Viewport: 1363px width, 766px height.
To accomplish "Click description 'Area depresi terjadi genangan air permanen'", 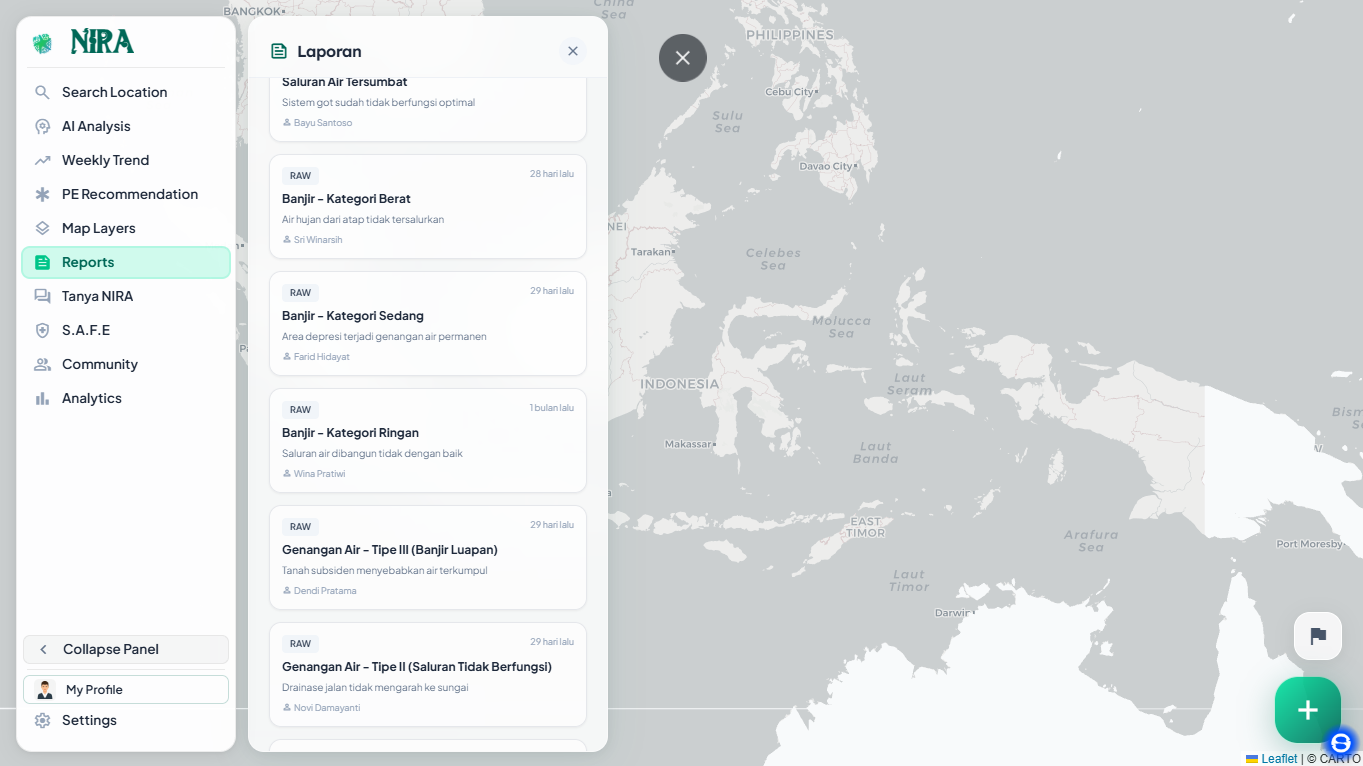I will pos(384,337).
